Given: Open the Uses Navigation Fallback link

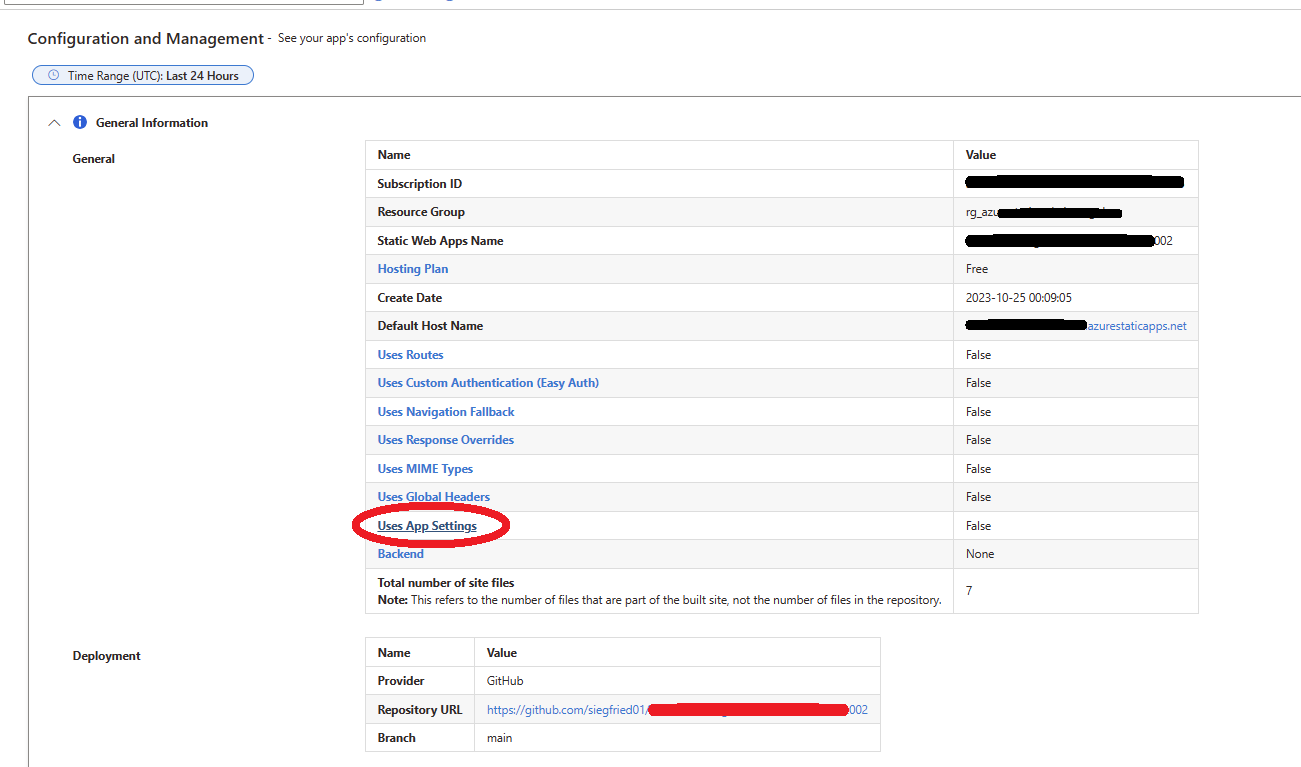Looking at the screenshot, I should (446, 412).
